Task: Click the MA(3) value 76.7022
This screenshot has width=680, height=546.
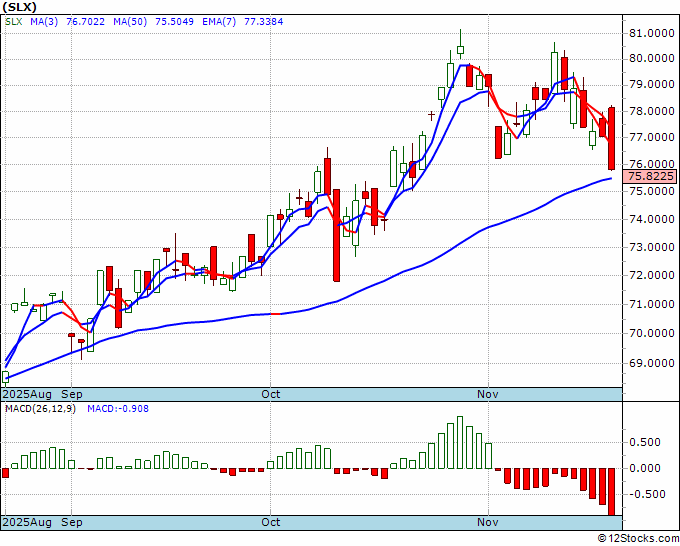Action: (85, 21)
